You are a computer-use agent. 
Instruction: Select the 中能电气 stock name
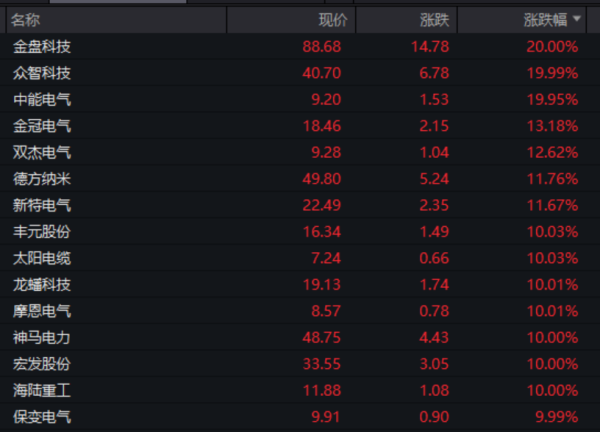[42, 100]
